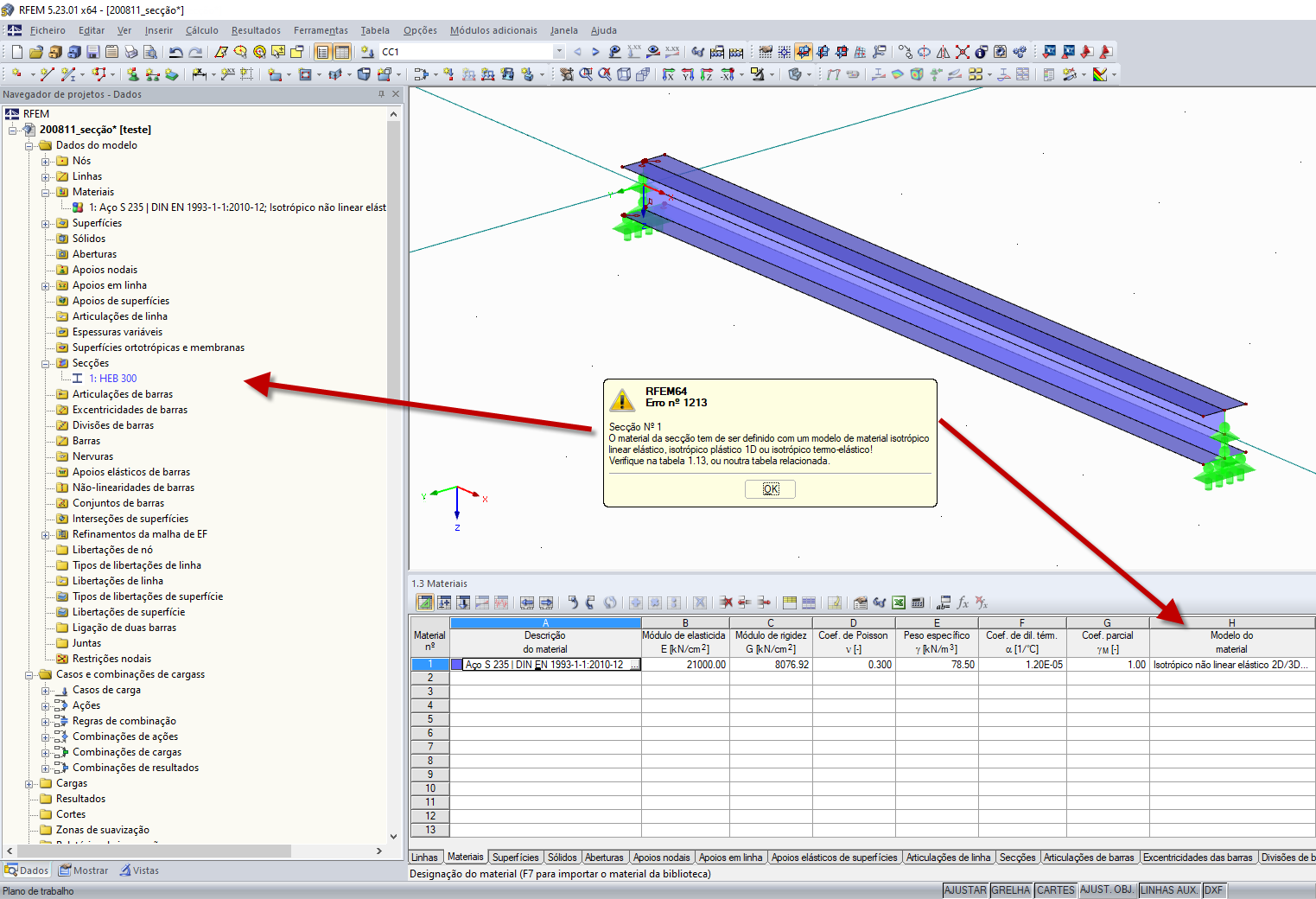The image size is (1316, 899).
Task: Click the Undo arrow icon
Action: coord(175,52)
